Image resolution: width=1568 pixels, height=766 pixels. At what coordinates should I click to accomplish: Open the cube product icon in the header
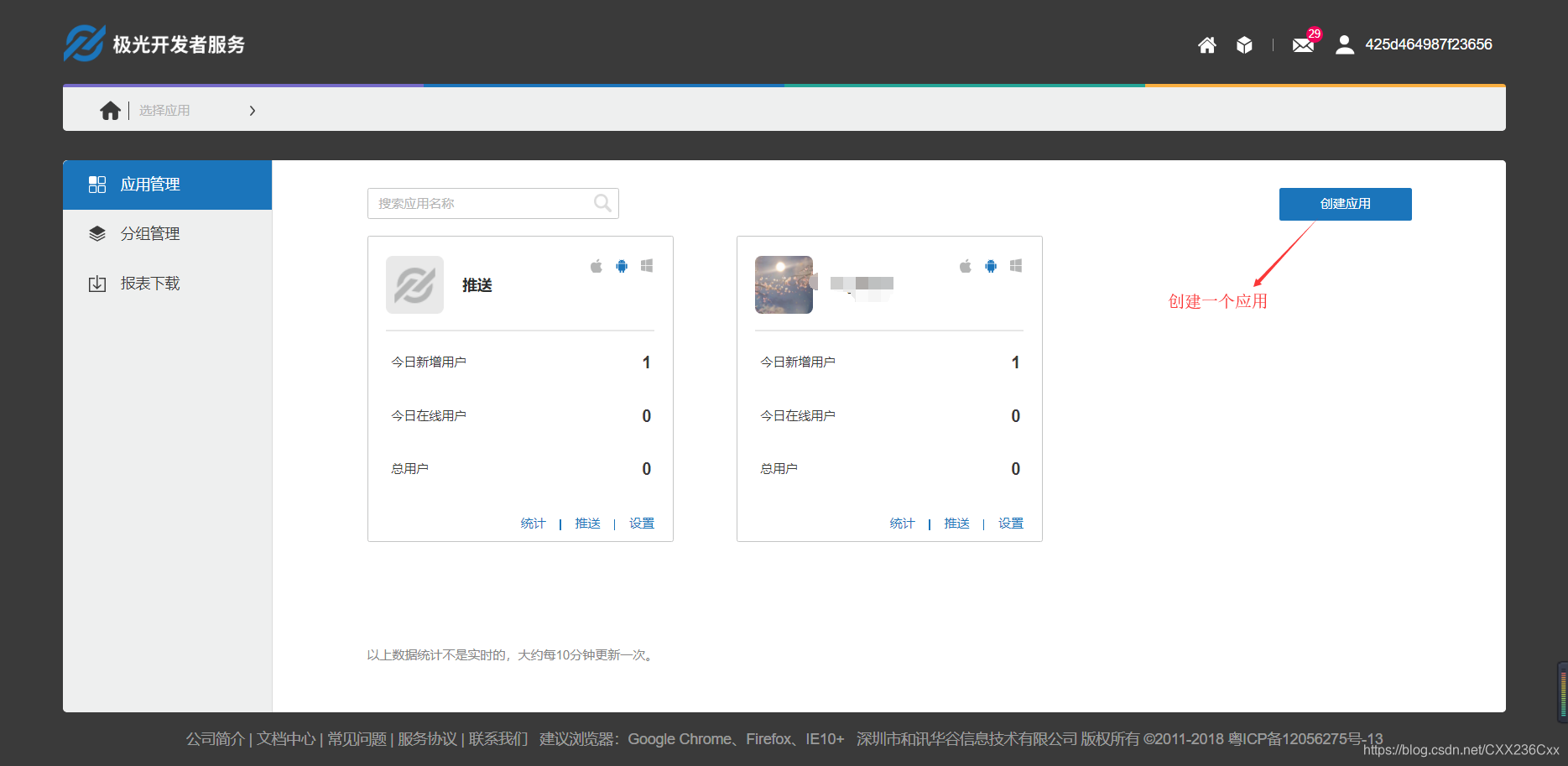click(1244, 44)
